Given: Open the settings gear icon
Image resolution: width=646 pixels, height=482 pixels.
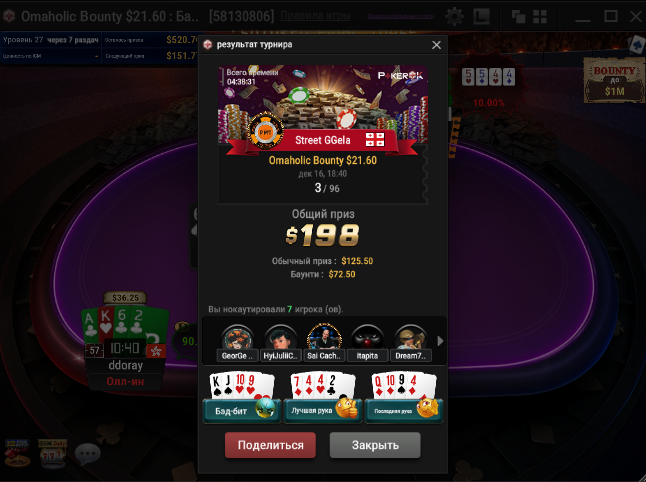Looking at the screenshot, I should coord(454,17).
